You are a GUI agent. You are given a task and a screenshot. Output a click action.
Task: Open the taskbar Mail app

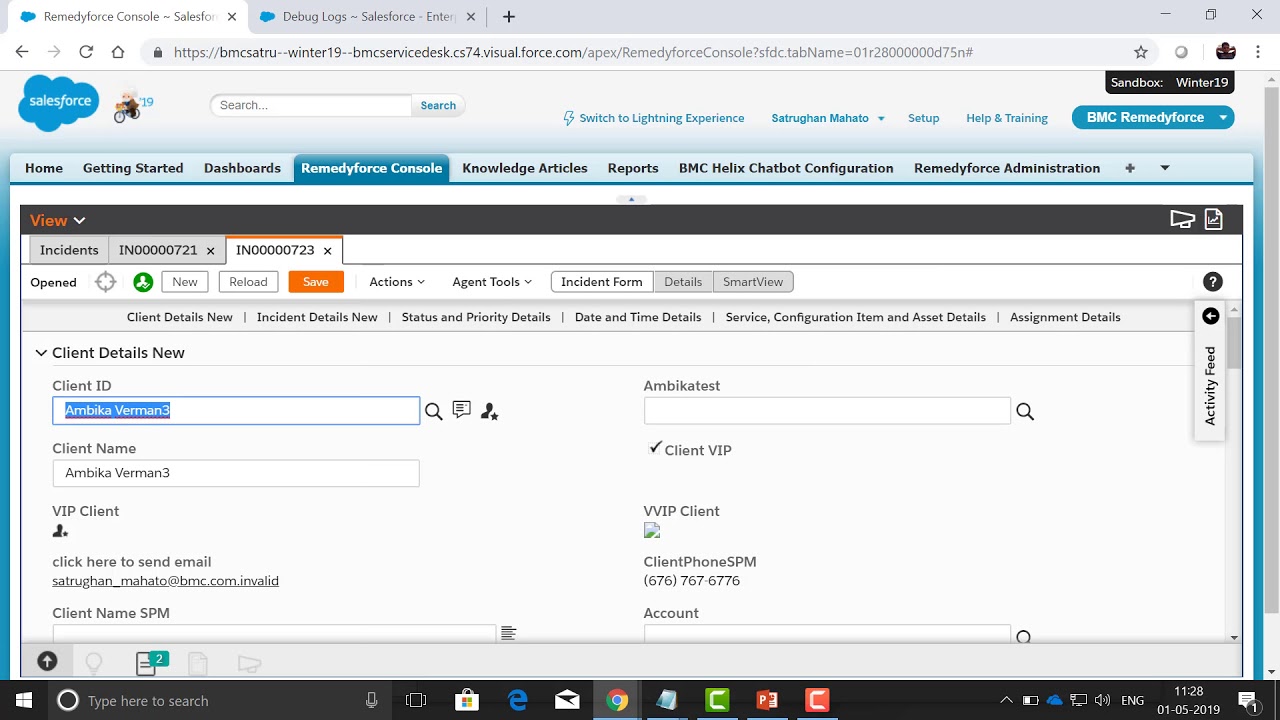pos(567,700)
